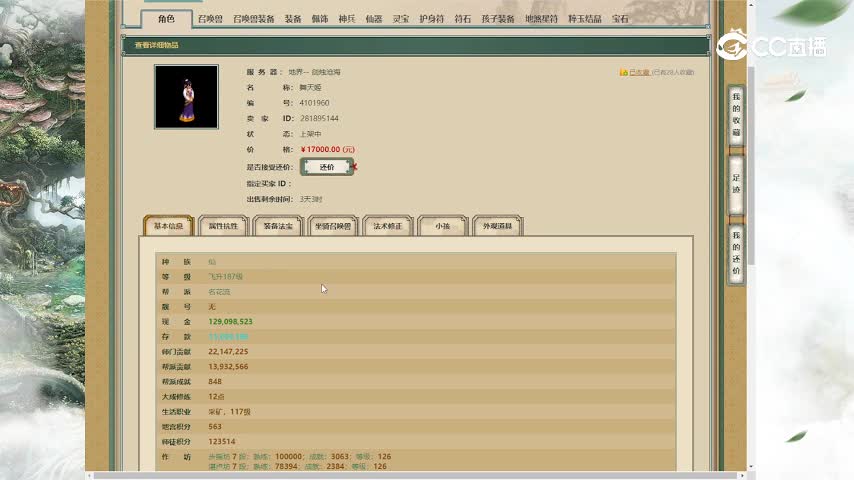The image size is (854, 480).
Task: Click the favorites star icon by 已收藏
Action: [x=624, y=72]
